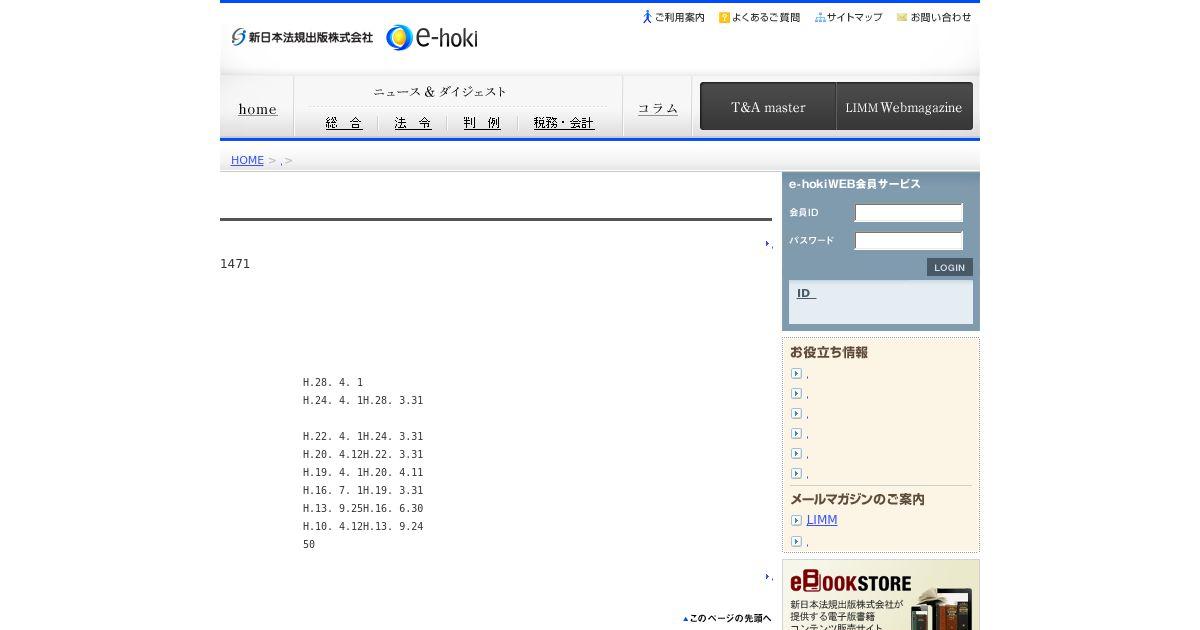Image resolution: width=1200 pixels, height=630 pixels.
Task: Focus the パスワード input field
Action: [908, 240]
